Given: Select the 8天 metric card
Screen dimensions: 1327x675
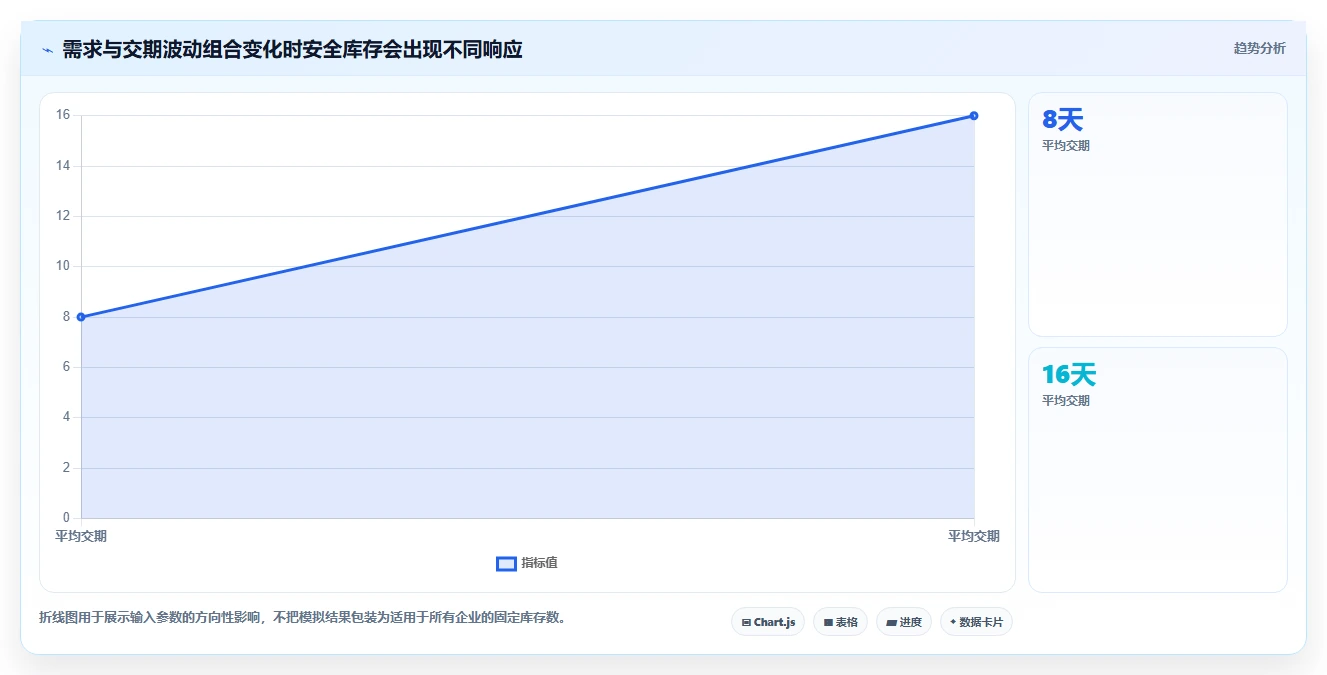Looking at the screenshot, I should click(1157, 215).
